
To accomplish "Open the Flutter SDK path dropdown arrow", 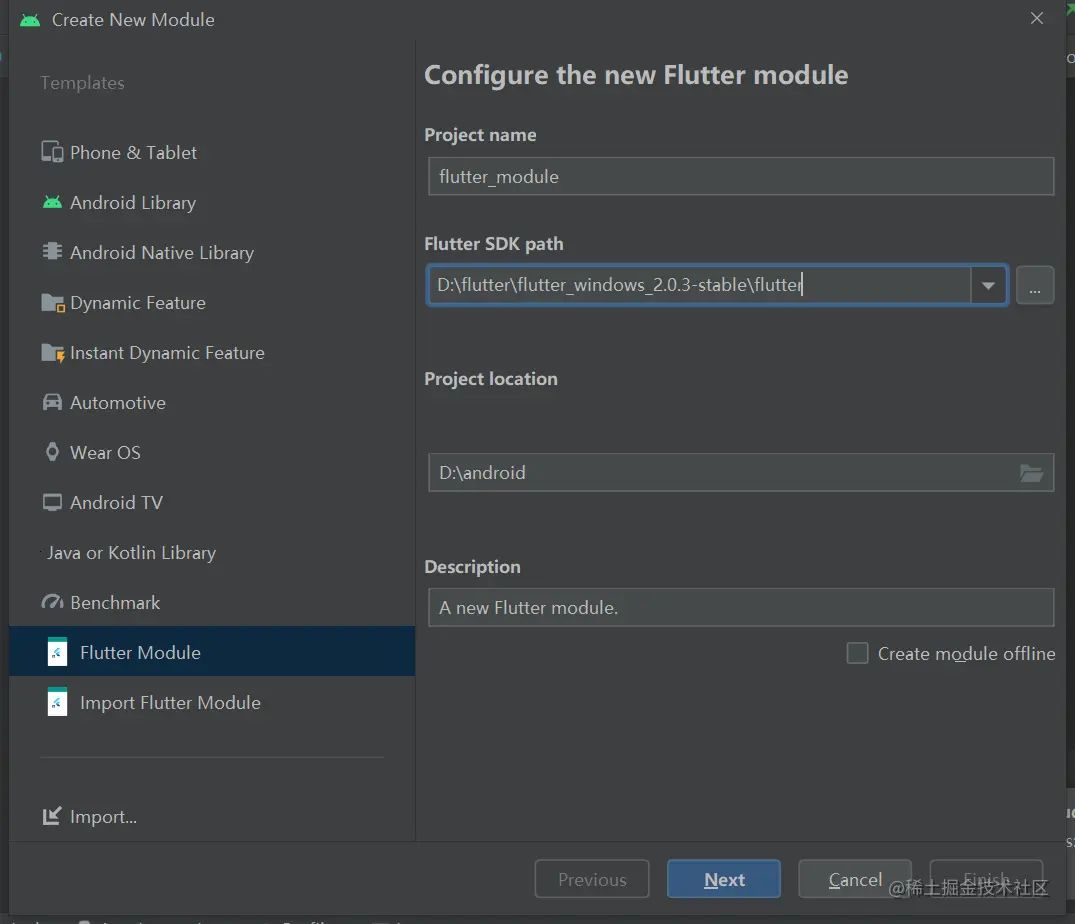I will [988, 285].
